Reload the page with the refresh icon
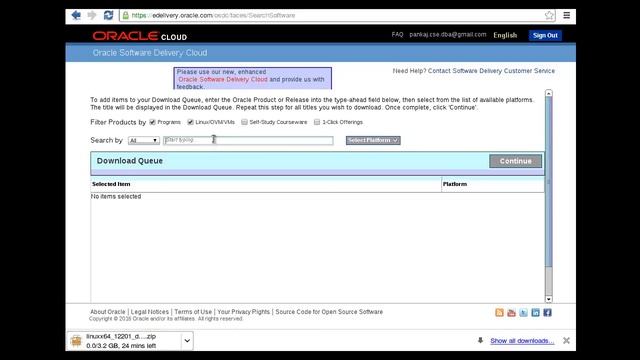The width and height of the screenshot is (640, 360). [108, 16]
